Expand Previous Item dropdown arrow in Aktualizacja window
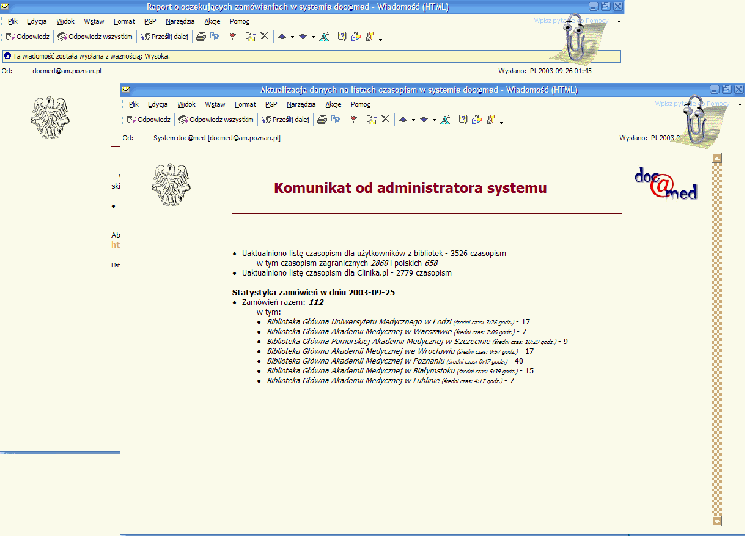 click(x=411, y=119)
